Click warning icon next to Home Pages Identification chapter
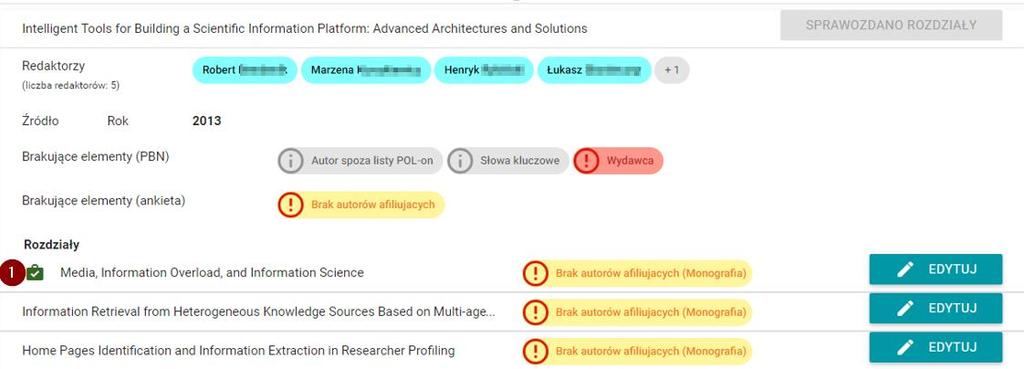Image resolution: width=1024 pixels, height=369 pixels. pyautogui.click(x=535, y=351)
